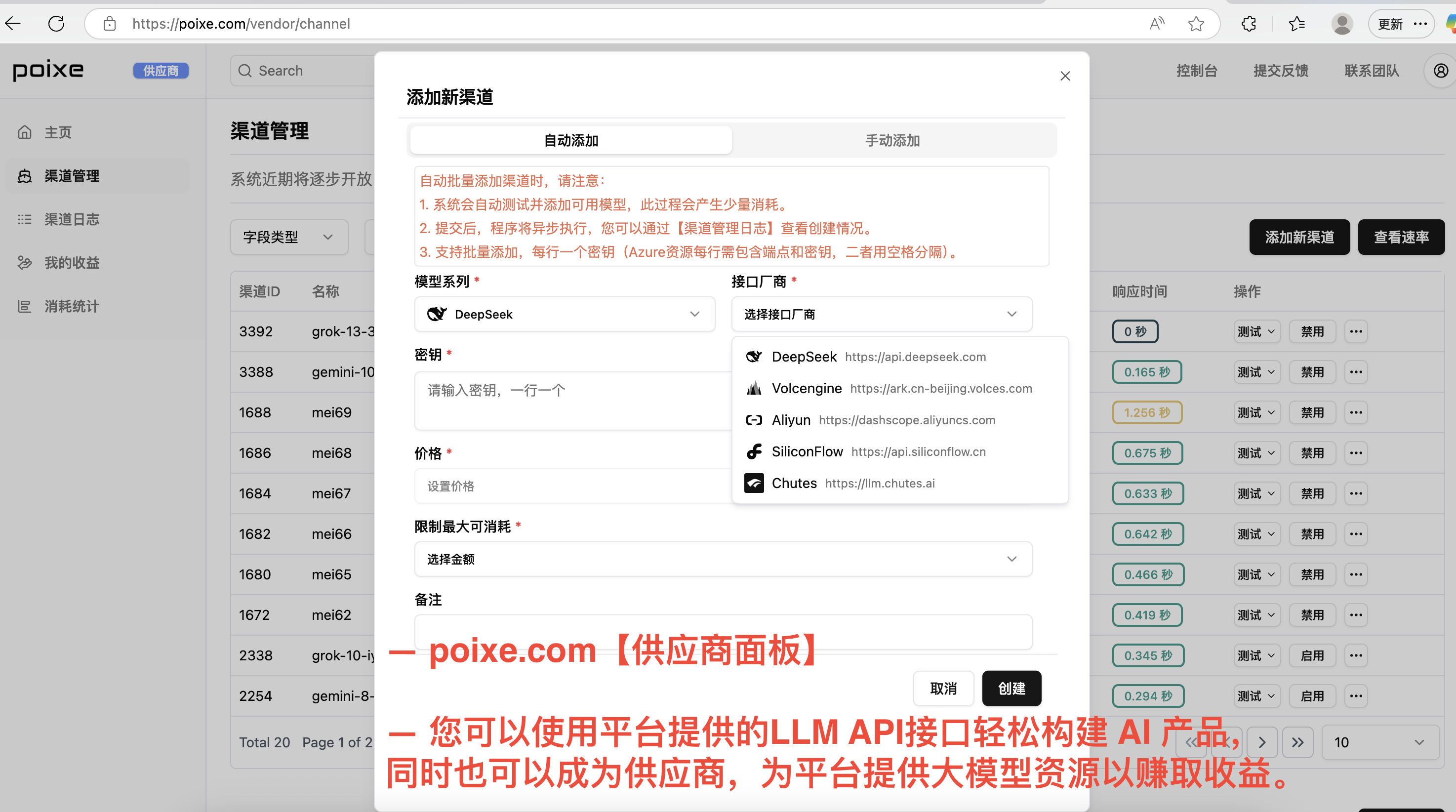Close the 添加新渠道 dialog with X

pyautogui.click(x=1065, y=76)
